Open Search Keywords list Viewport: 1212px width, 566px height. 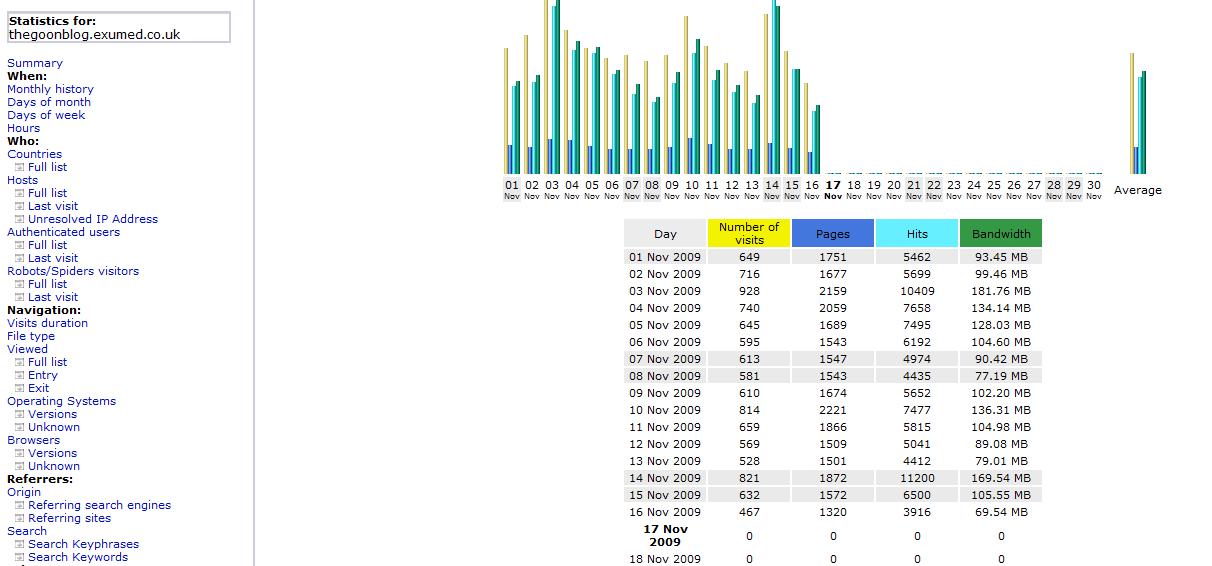coord(78,557)
